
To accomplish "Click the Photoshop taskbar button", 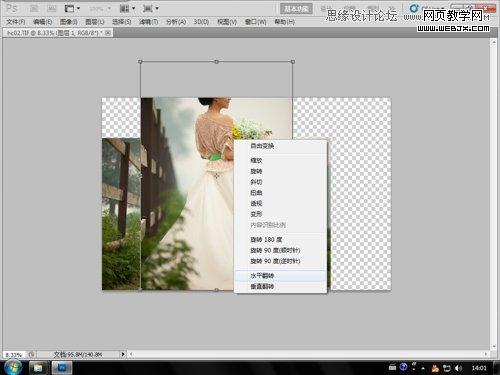I will pos(62,368).
